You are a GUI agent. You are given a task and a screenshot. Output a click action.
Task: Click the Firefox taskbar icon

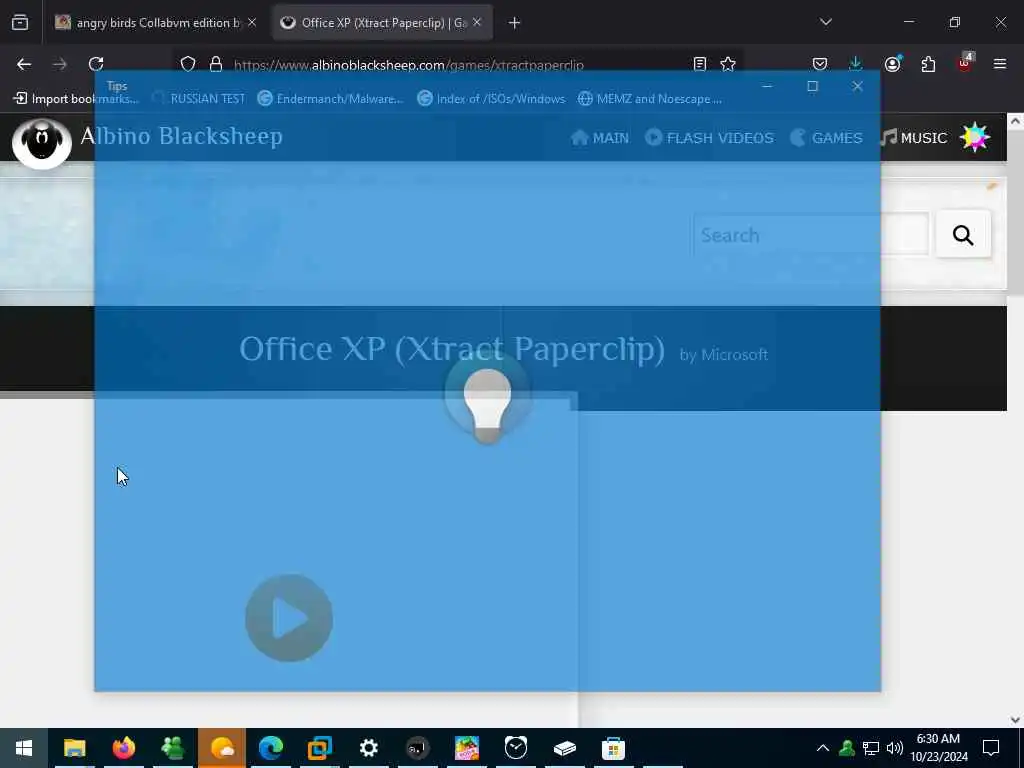pos(123,748)
